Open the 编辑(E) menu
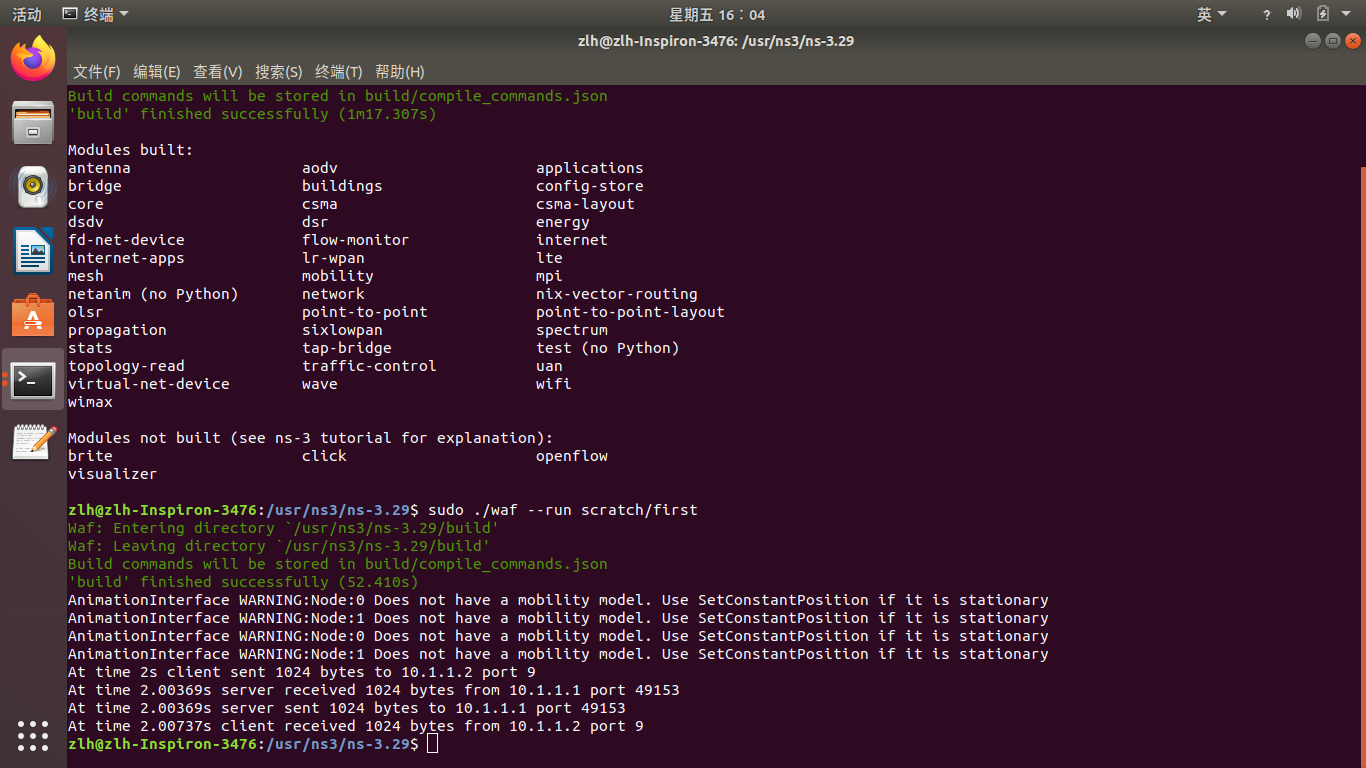Screen dimensions: 1366x768 point(156,72)
